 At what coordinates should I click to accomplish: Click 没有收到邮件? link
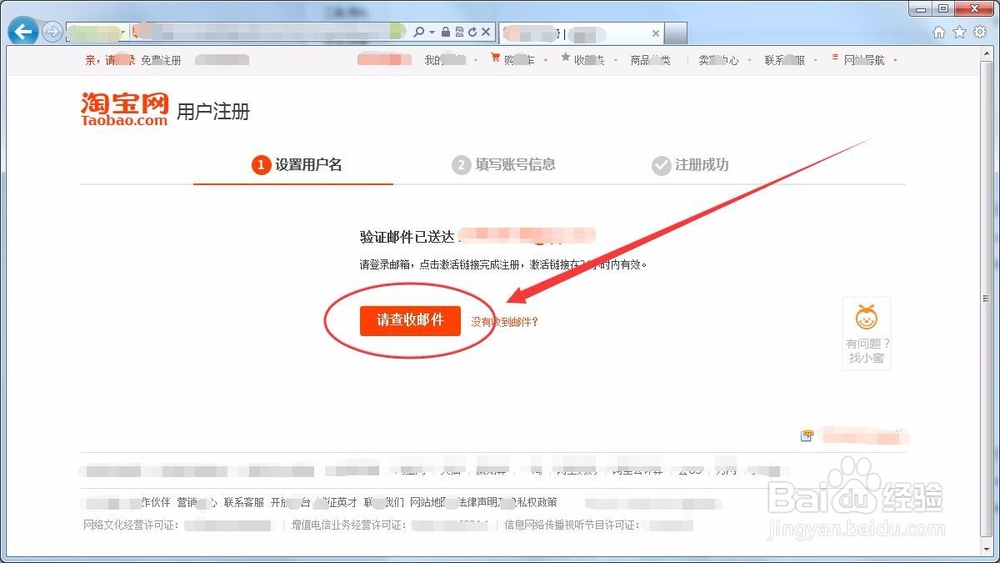504,322
